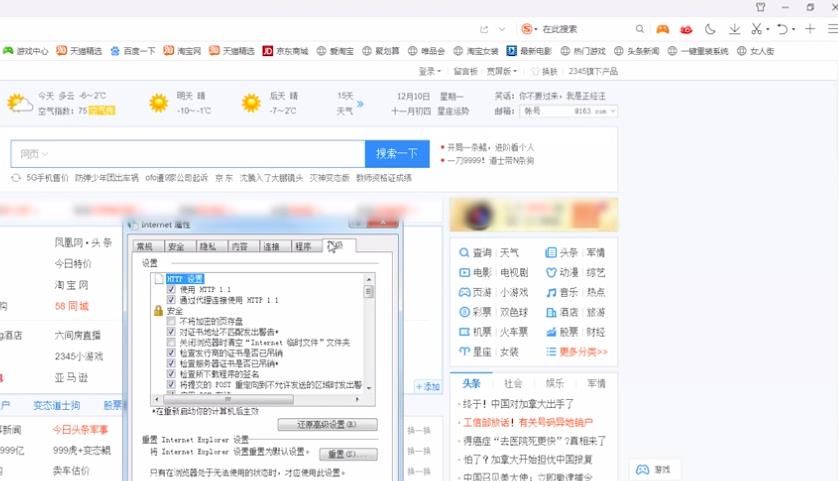The width and height of the screenshot is (838, 481).
Task: Open the 聚划算 bookmark
Action: point(381,51)
